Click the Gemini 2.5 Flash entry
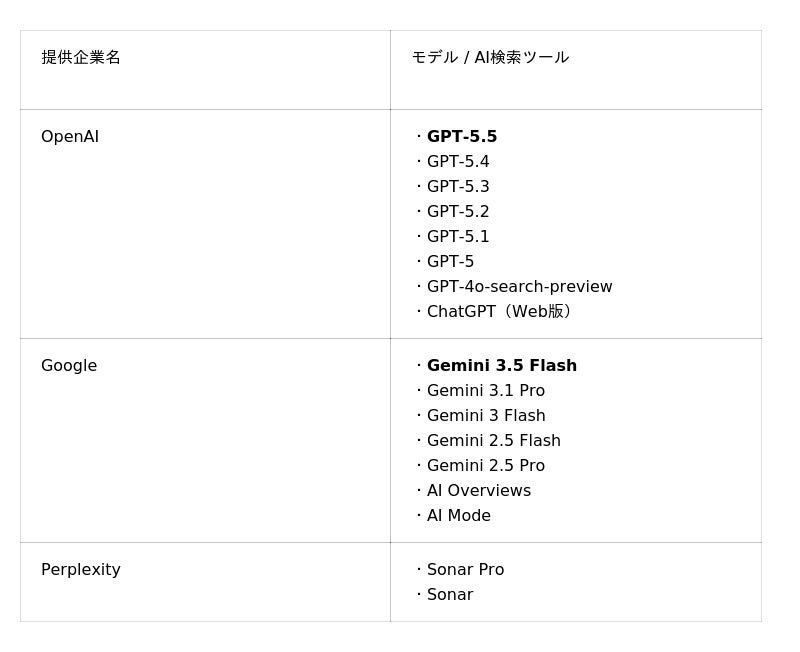 pyautogui.click(x=493, y=441)
